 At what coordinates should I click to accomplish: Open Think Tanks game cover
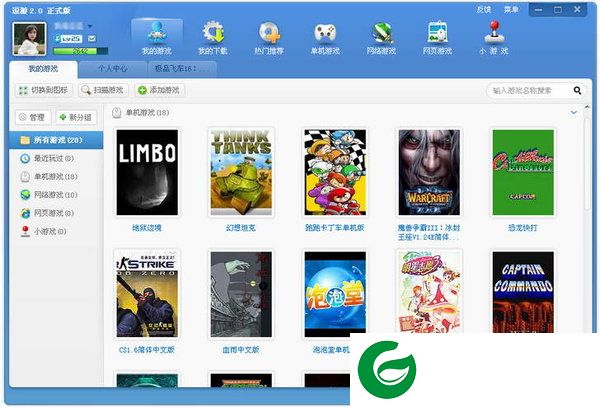pyautogui.click(x=241, y=172)
